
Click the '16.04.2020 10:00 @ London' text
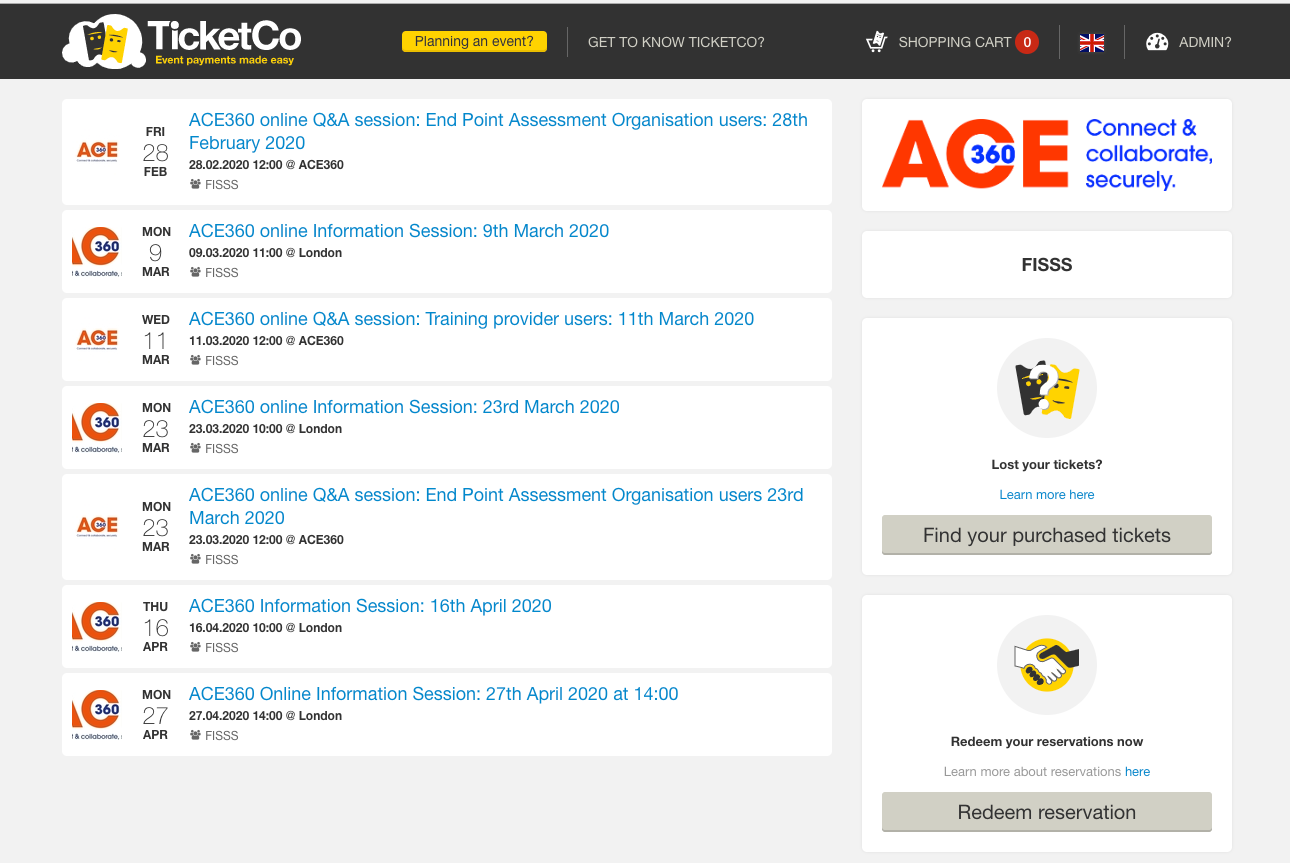[x=265, y=628]
